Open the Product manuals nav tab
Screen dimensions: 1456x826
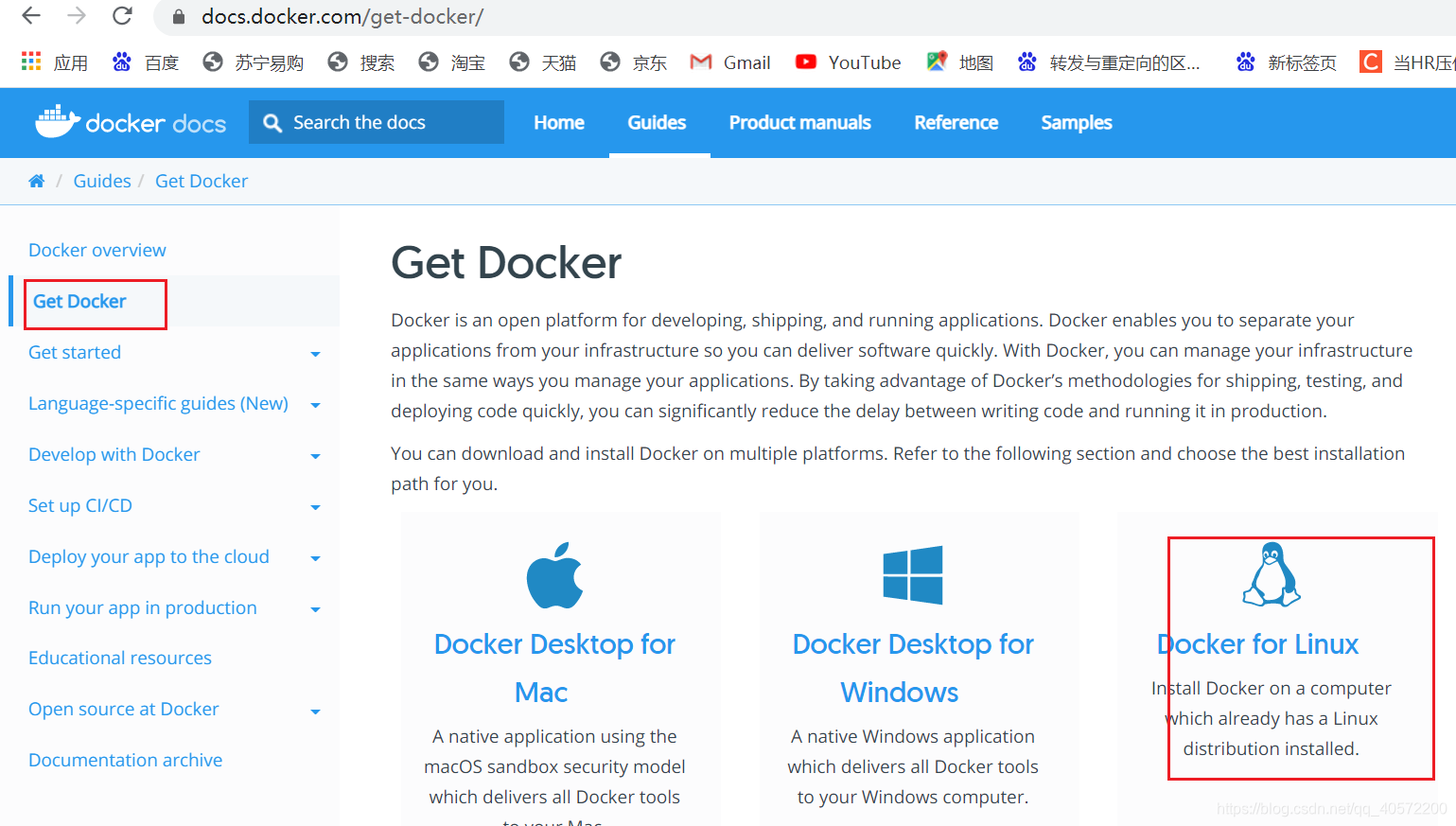(x=800, y=123)
